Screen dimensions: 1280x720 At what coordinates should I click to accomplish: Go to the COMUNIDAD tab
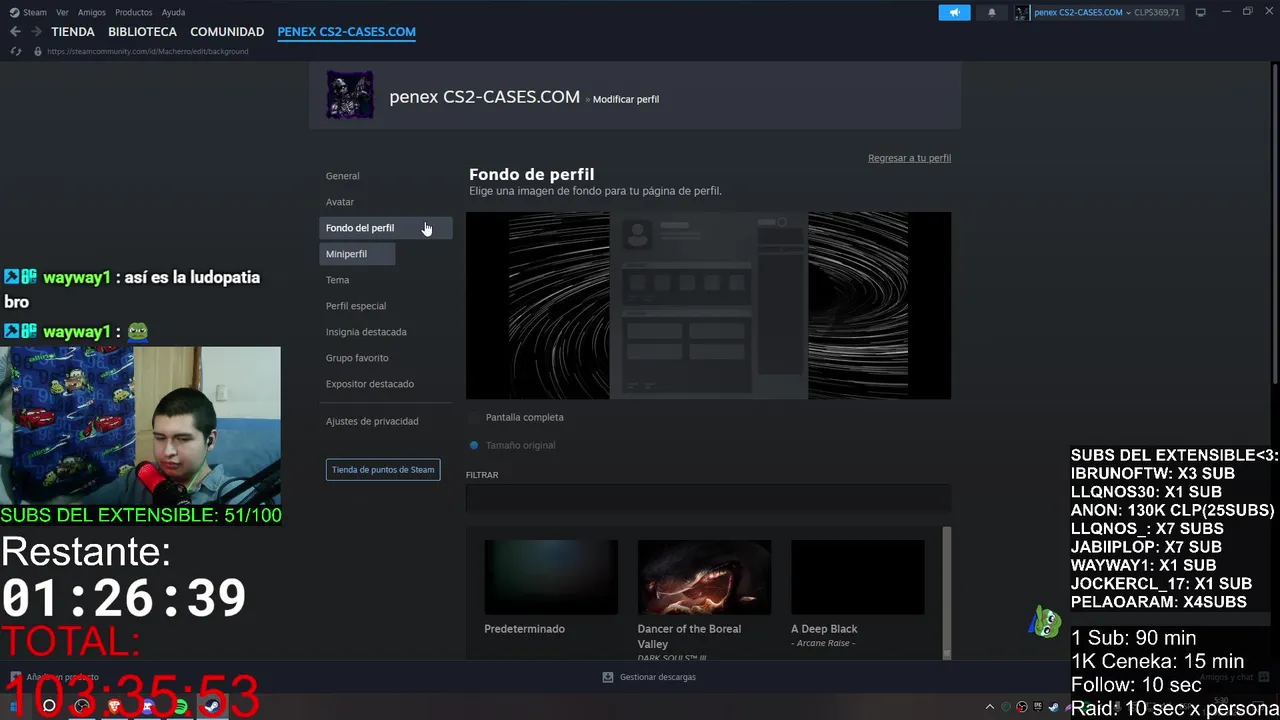[227, 32]
